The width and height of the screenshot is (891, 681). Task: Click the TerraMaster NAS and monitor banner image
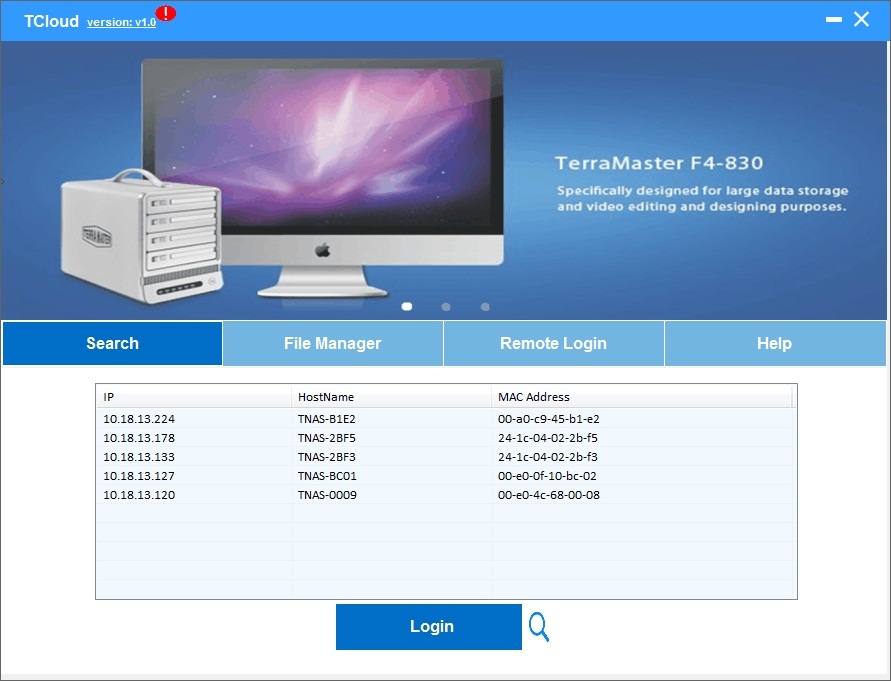click(x=282, y=180)
